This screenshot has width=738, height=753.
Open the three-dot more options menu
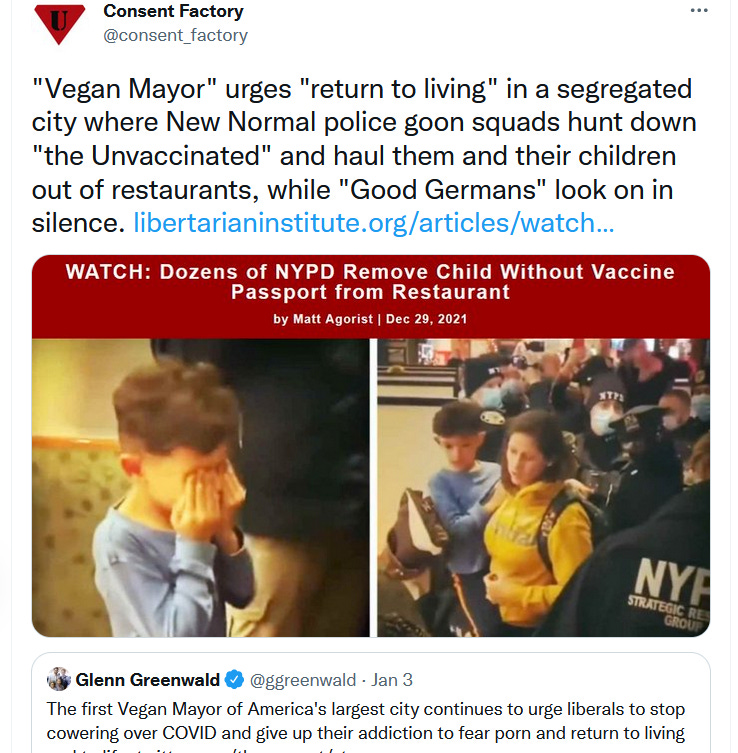(699, 11)
